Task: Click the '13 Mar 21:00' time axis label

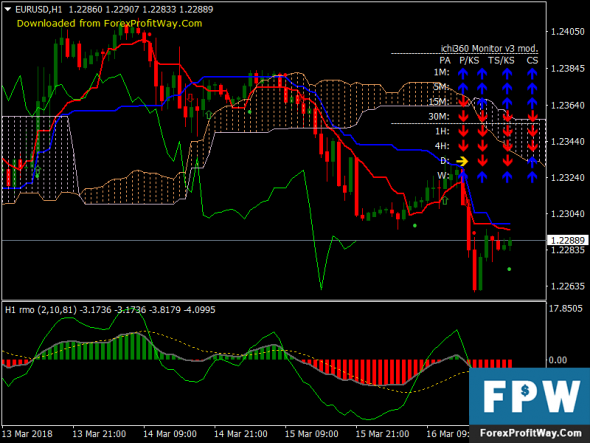Action: click(99, 434)
